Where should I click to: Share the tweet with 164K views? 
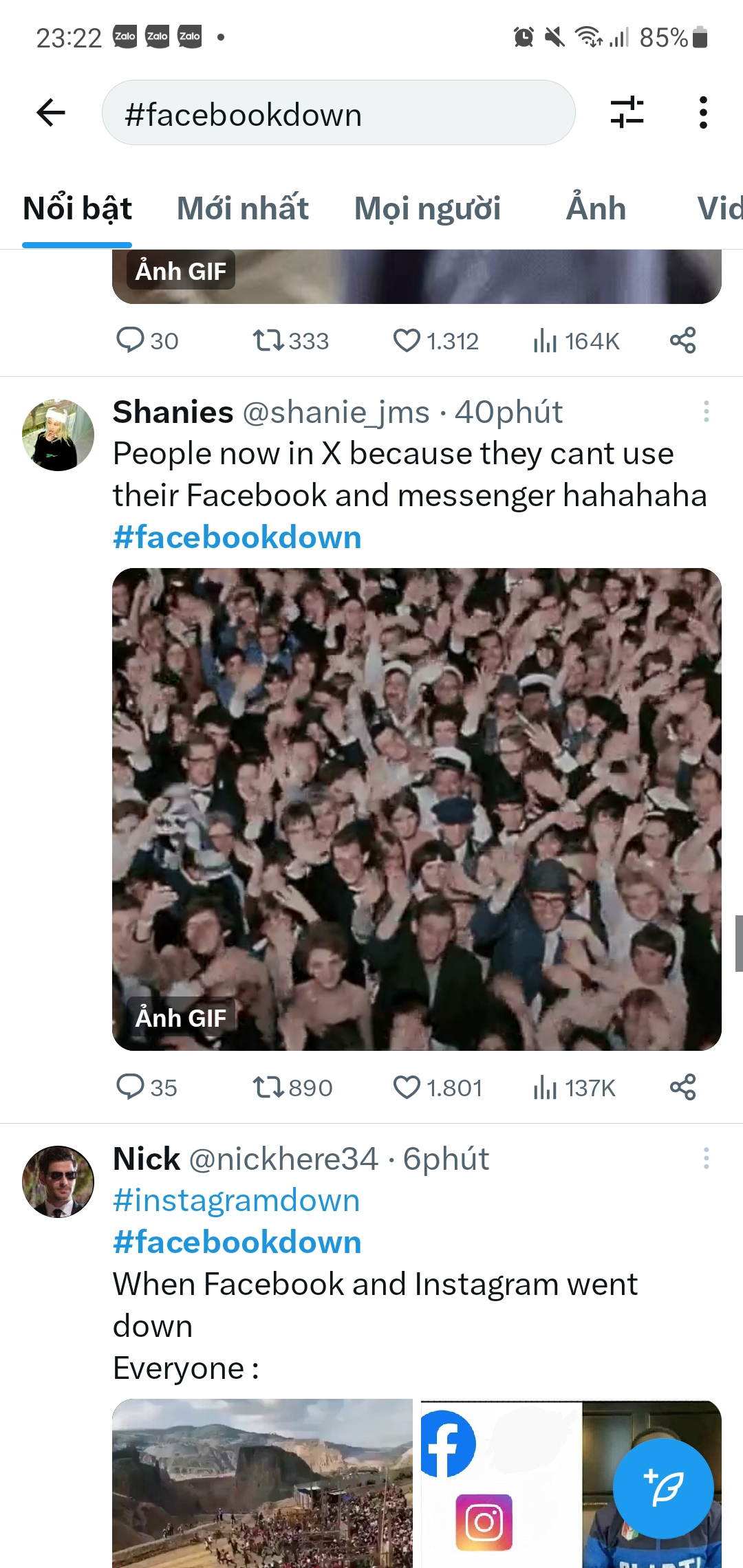pos(682,340)
